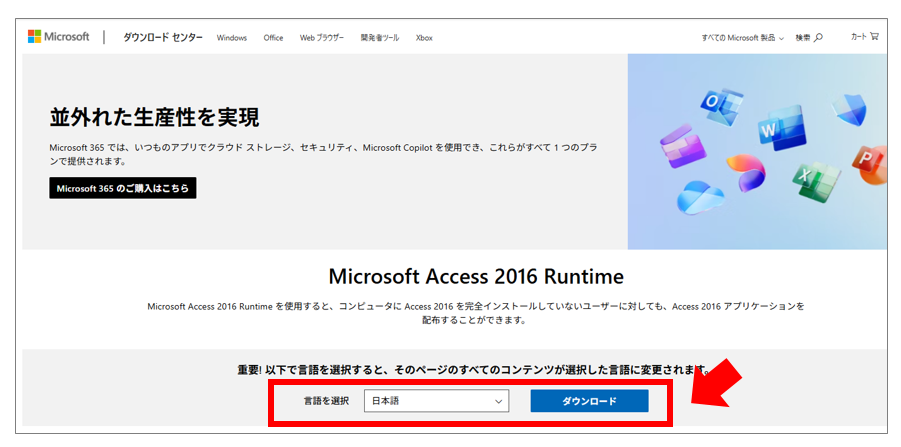Viewport: 901px width, 447px height.
Task: Click the 並外れた生産性を実現 headline
Action: pos(155,118)
